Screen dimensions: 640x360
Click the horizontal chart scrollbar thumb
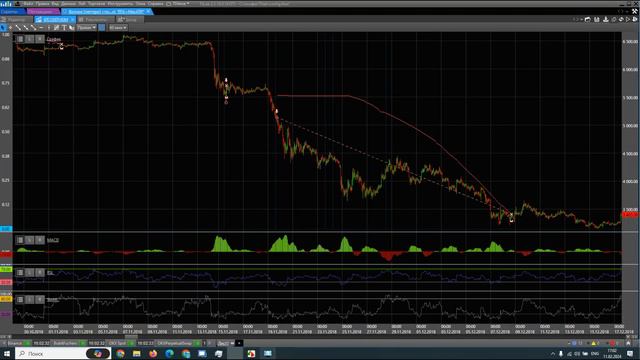point(131,337)
